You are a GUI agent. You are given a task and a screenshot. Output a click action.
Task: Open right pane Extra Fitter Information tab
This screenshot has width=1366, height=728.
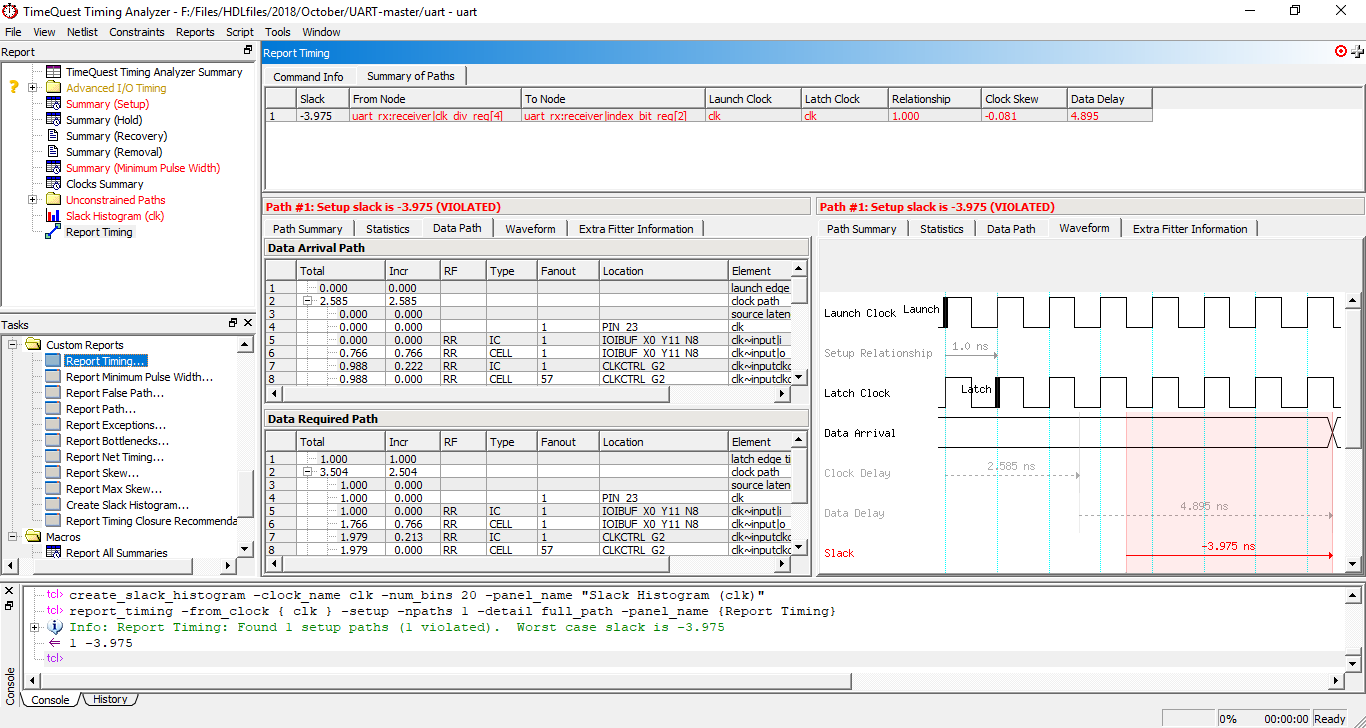click(1190, 229)
